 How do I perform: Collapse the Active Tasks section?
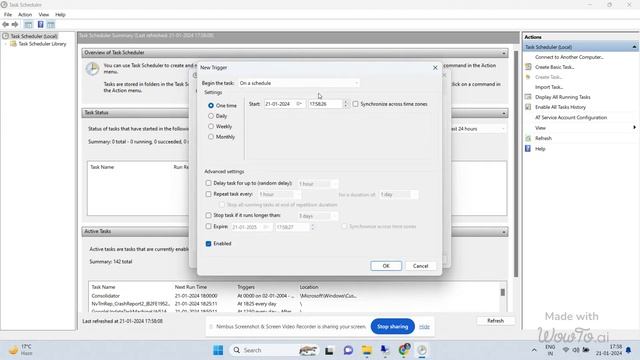504,232
